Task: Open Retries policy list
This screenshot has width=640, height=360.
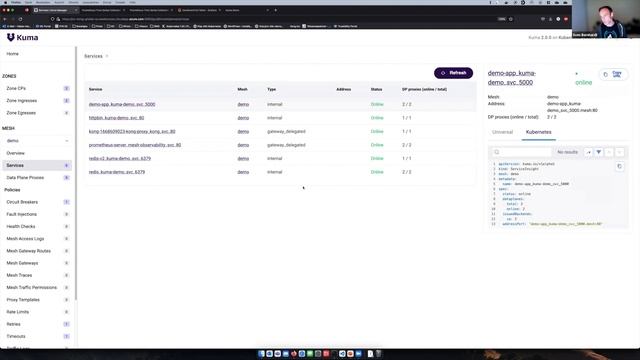Action: click(13, 324)
